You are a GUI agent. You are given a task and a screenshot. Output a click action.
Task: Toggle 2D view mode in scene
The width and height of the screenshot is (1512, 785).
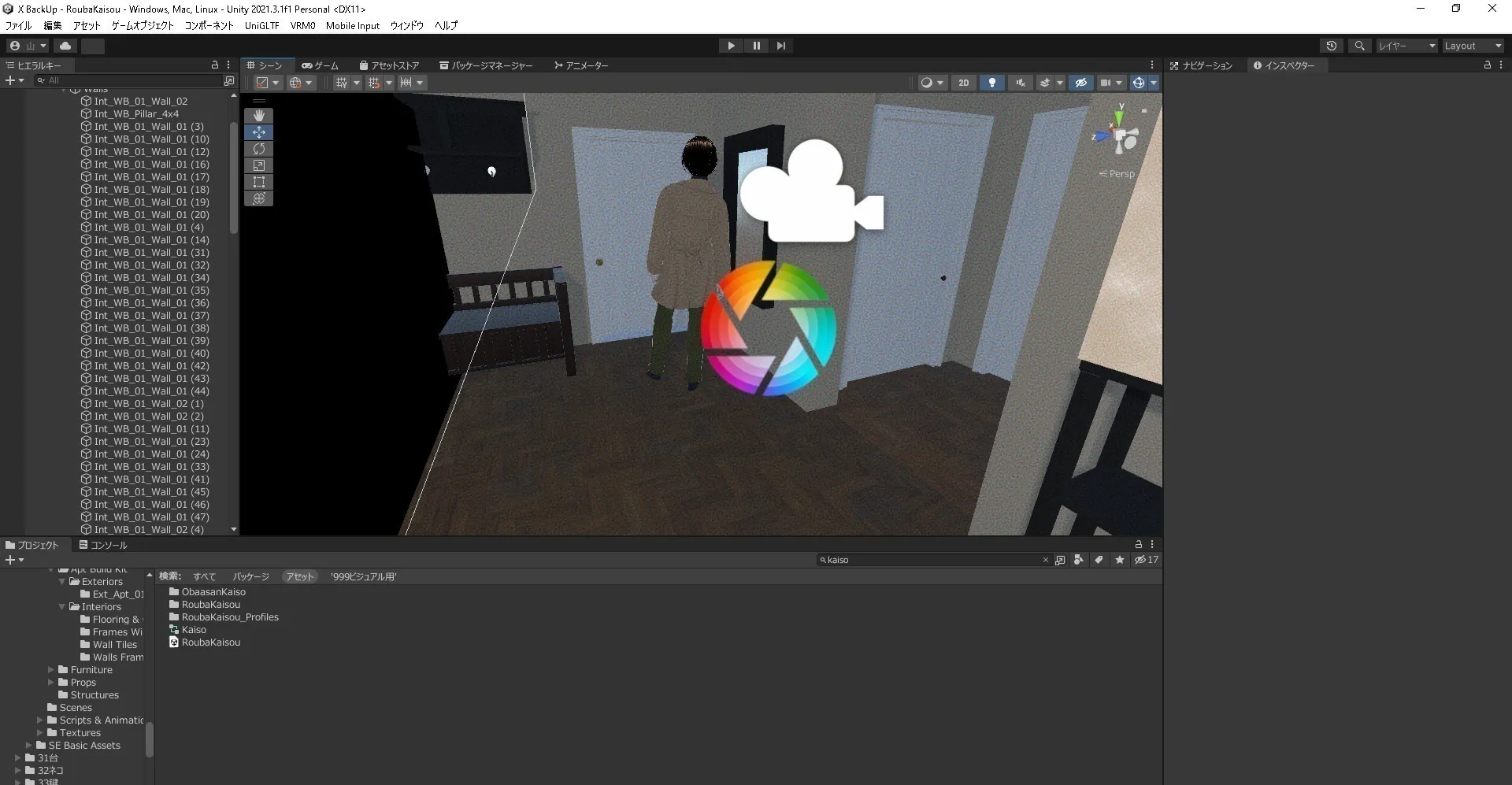963,83
